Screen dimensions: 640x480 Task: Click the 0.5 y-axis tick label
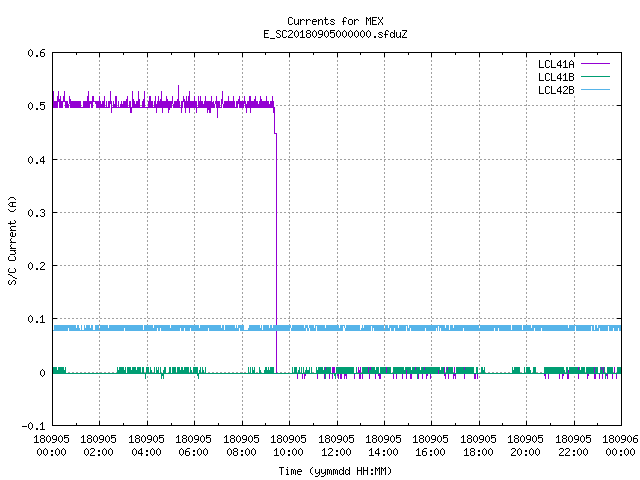pyautogui.click(x=36, y=106)
